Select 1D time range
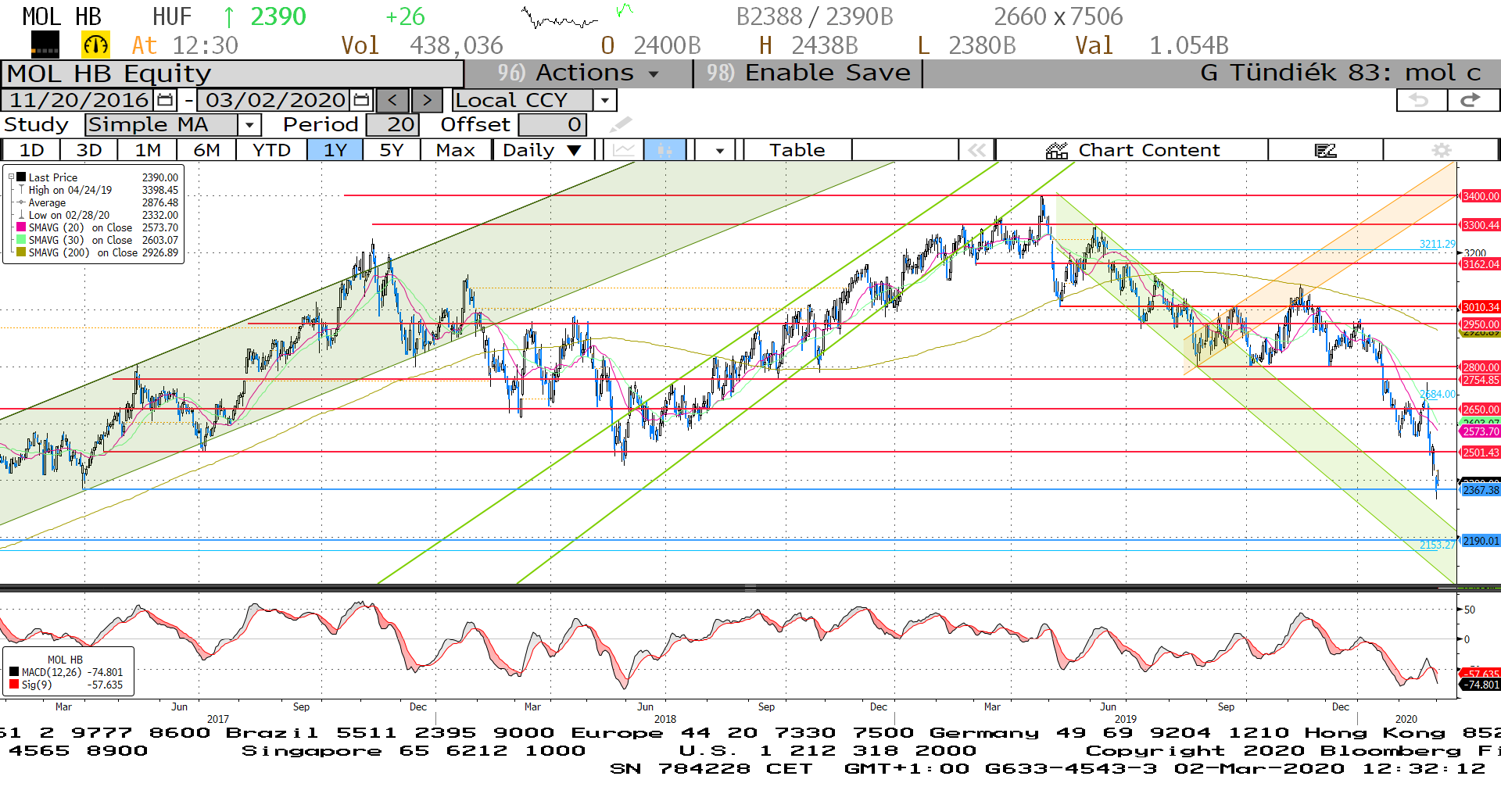 [31, 149]
